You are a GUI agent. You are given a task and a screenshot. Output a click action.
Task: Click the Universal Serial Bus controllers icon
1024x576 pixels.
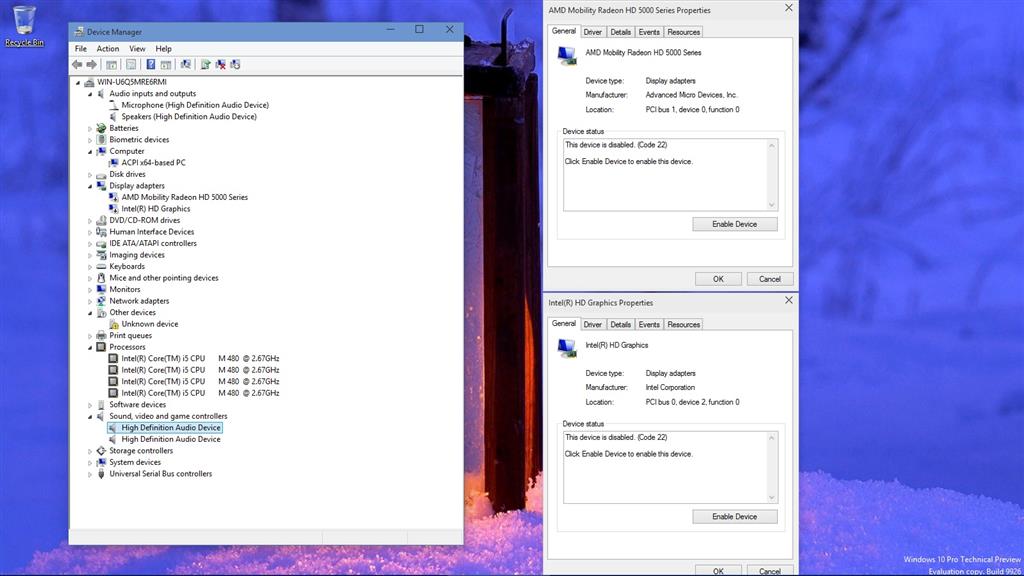(101, 474)
